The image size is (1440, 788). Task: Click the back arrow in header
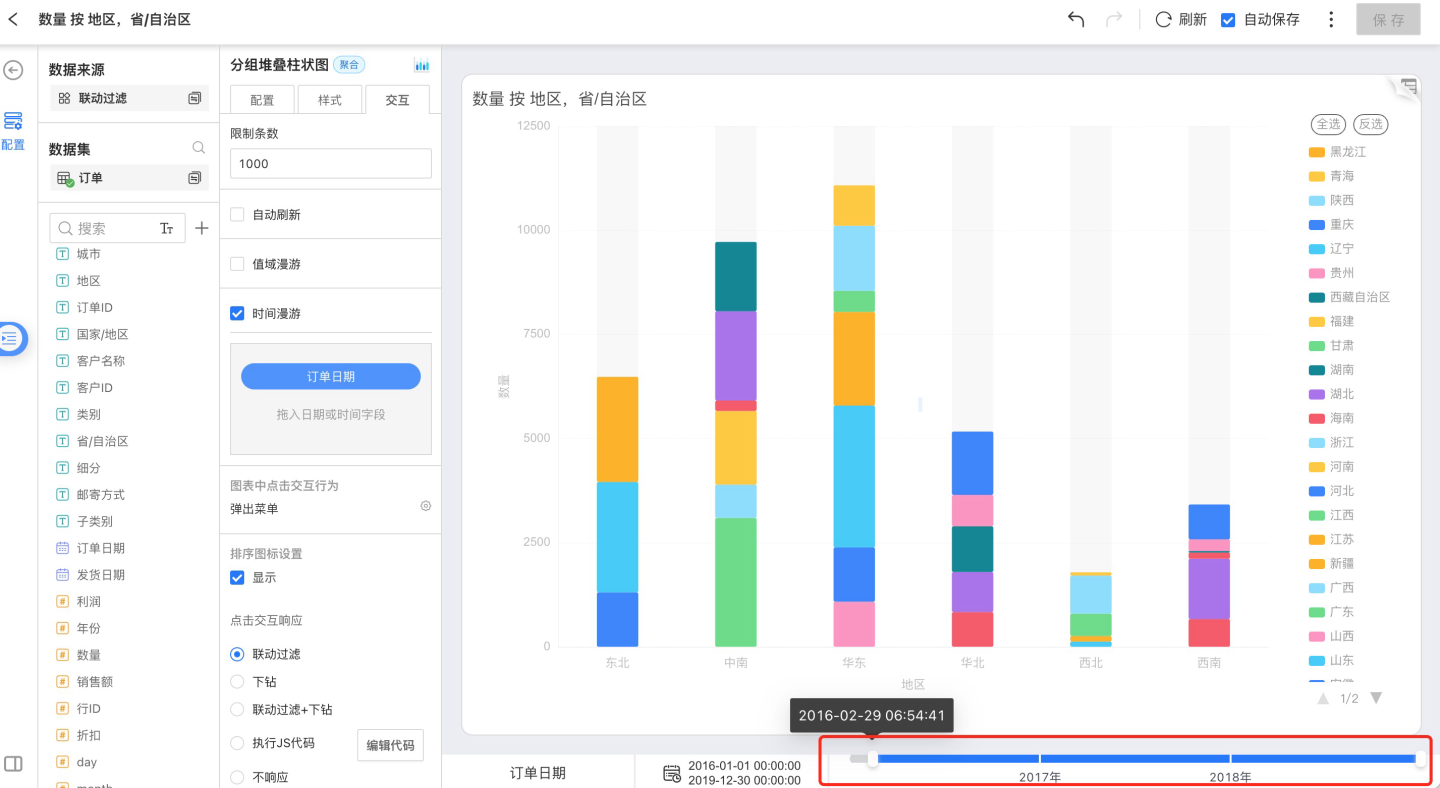click(x=13, y=19)
